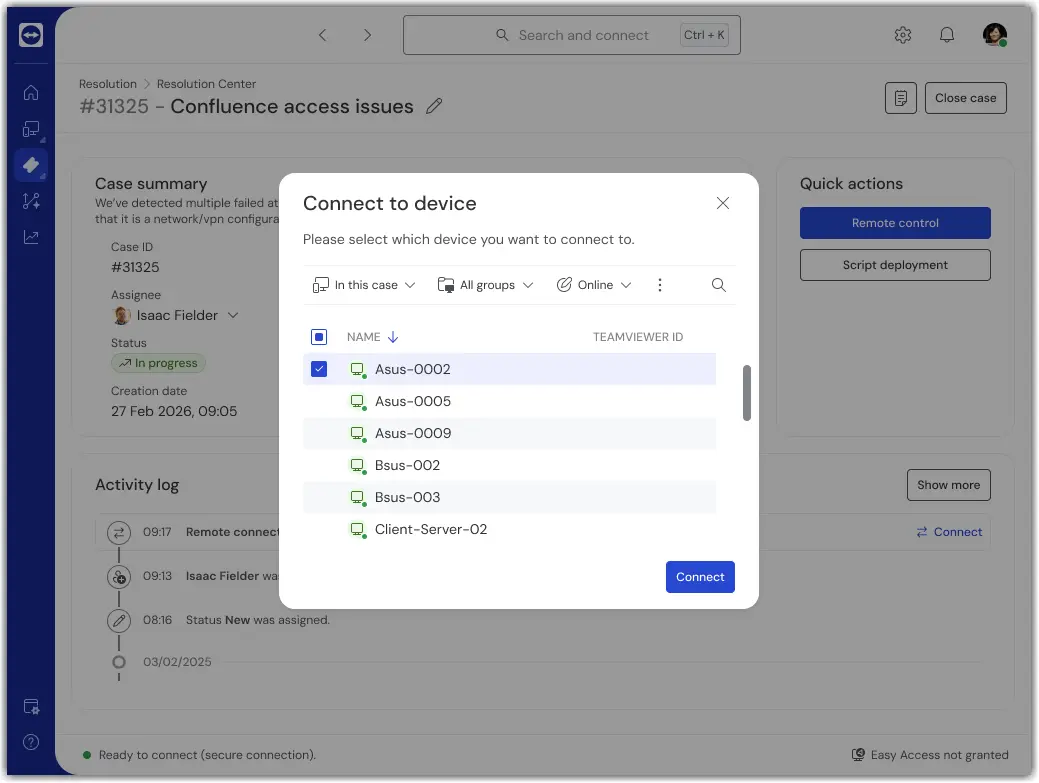Click the Client-Server-02 device icon

coord(358,529)
